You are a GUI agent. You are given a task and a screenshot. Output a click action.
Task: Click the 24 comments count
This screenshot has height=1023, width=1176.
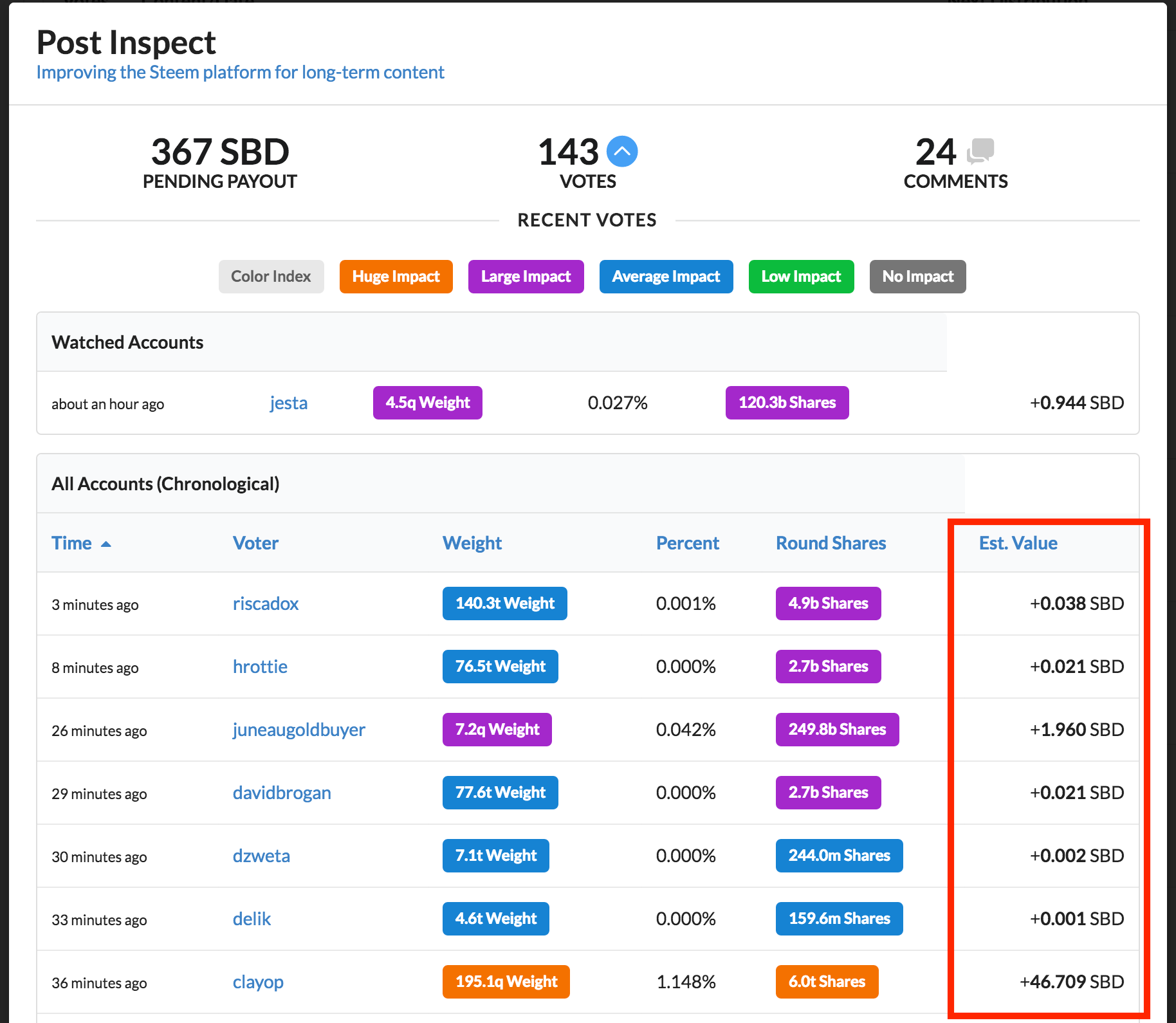pos(935,152)
